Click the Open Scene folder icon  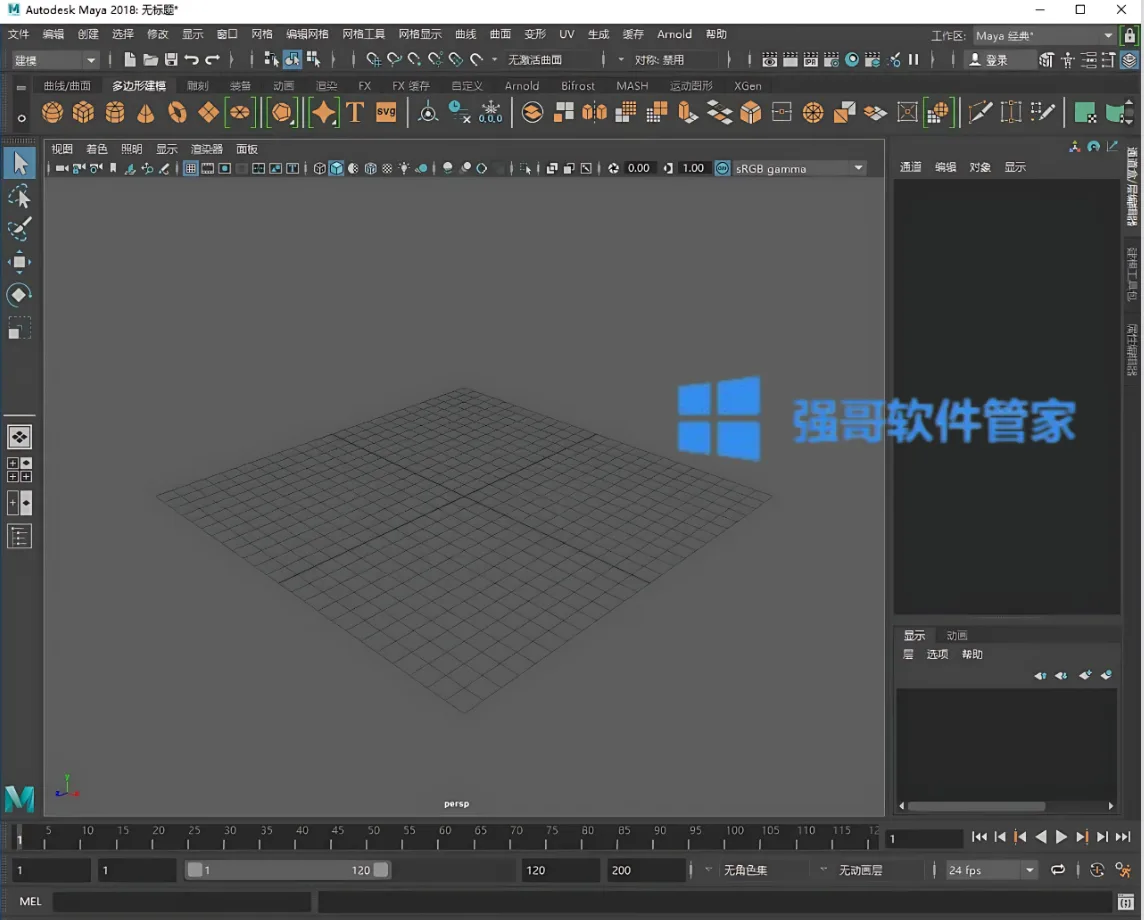coord(150,60)
